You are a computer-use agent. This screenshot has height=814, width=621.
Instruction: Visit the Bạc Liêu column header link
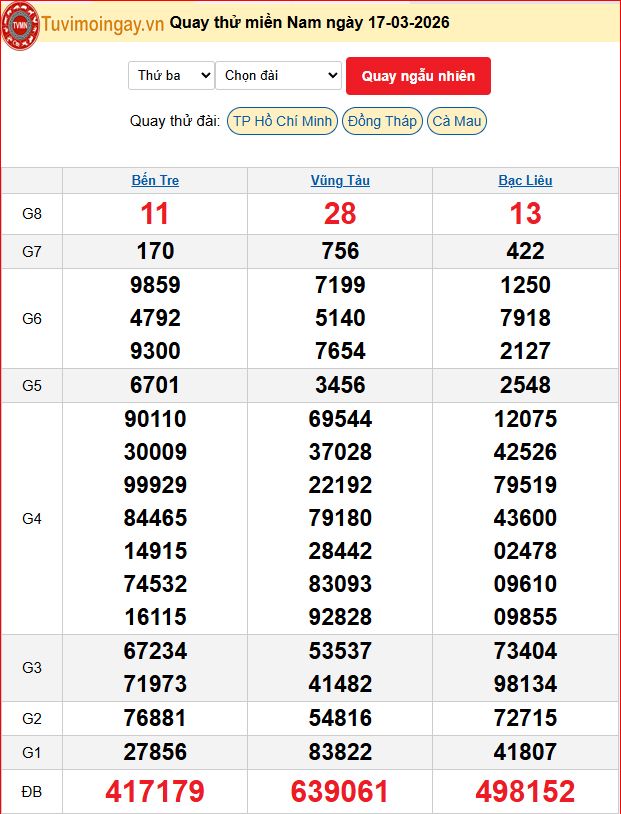(x=525, y=180)
